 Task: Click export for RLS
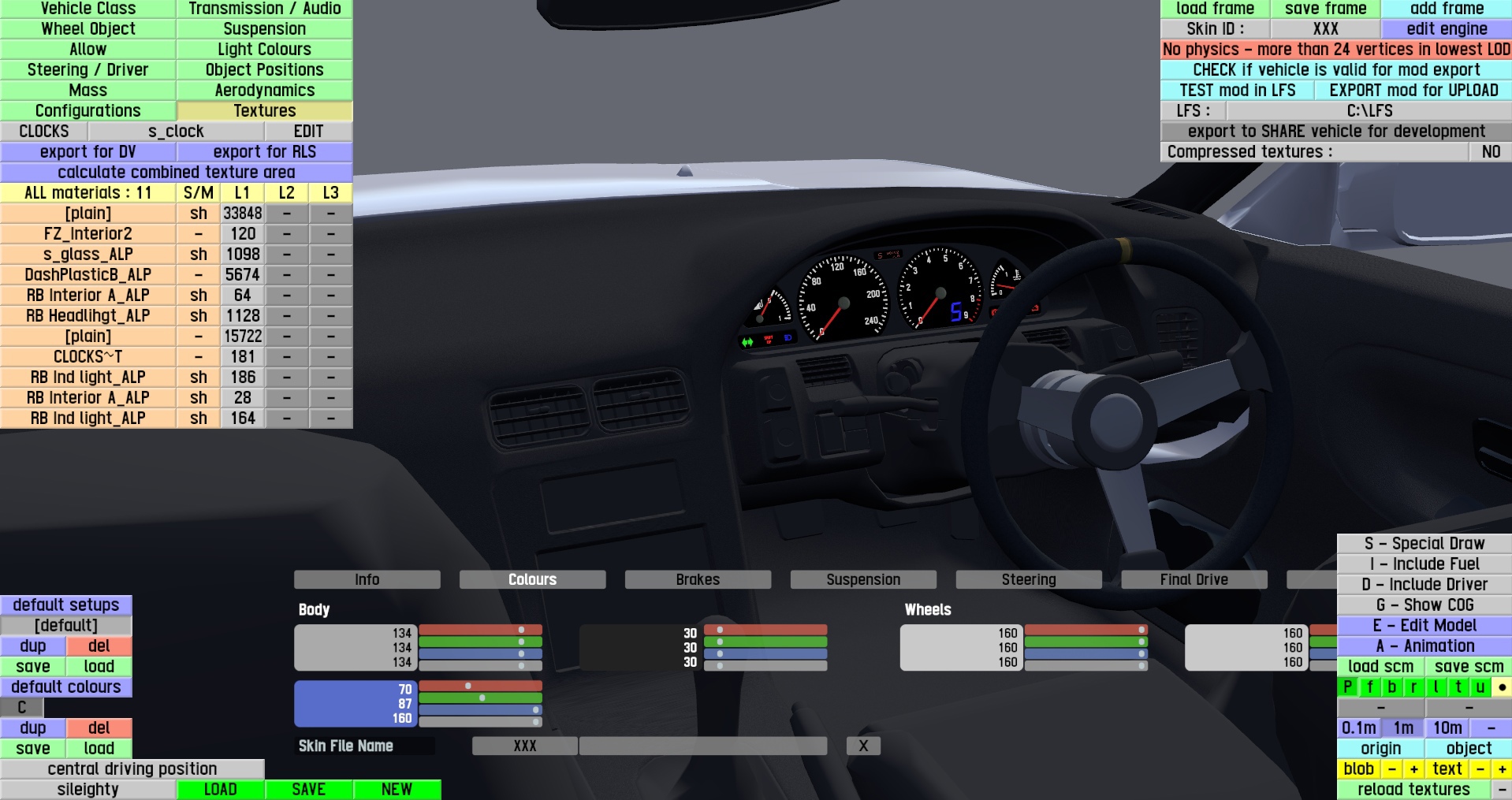[265, 151]
